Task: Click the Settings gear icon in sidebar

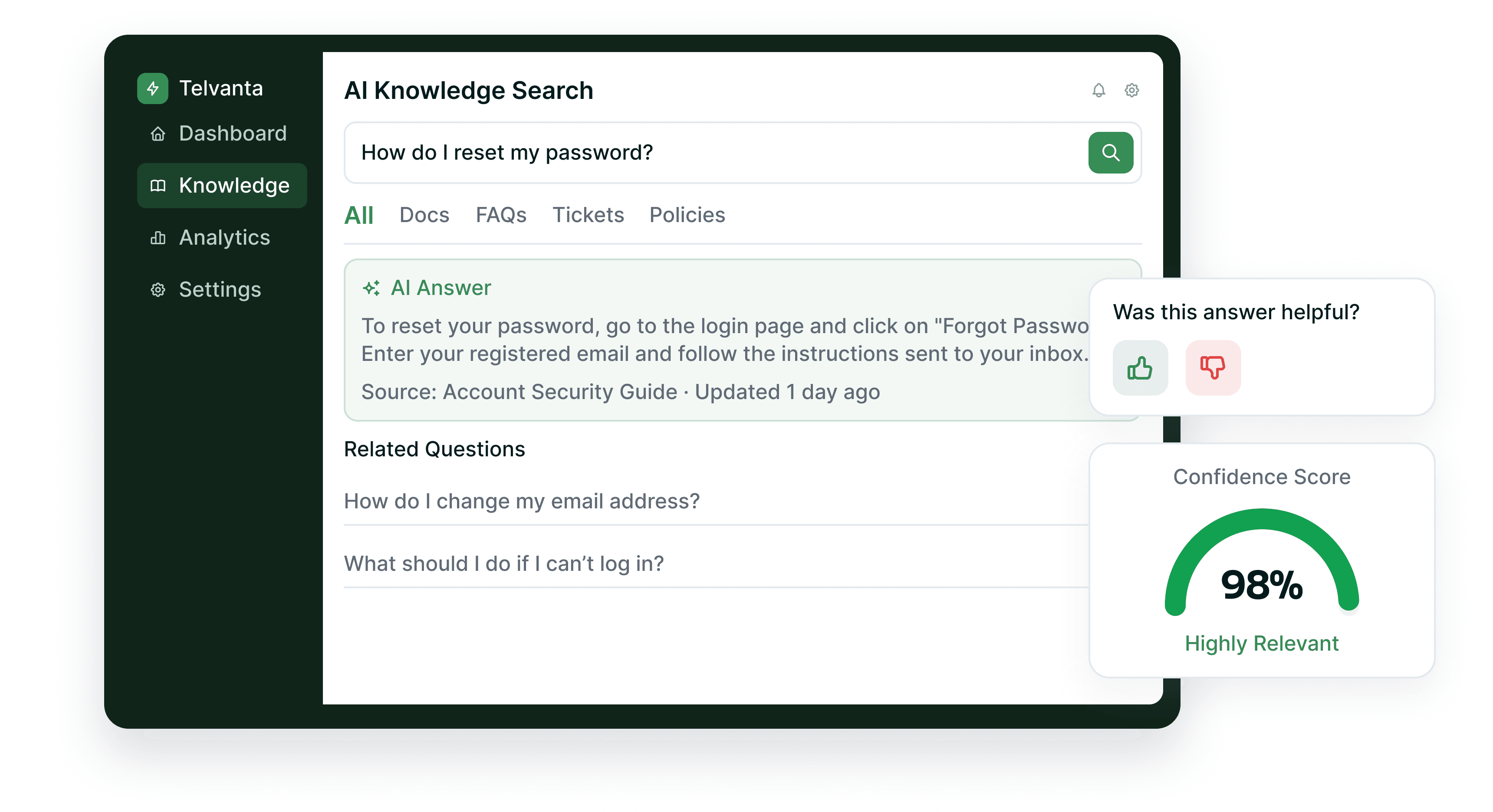Action: point(158,290)
